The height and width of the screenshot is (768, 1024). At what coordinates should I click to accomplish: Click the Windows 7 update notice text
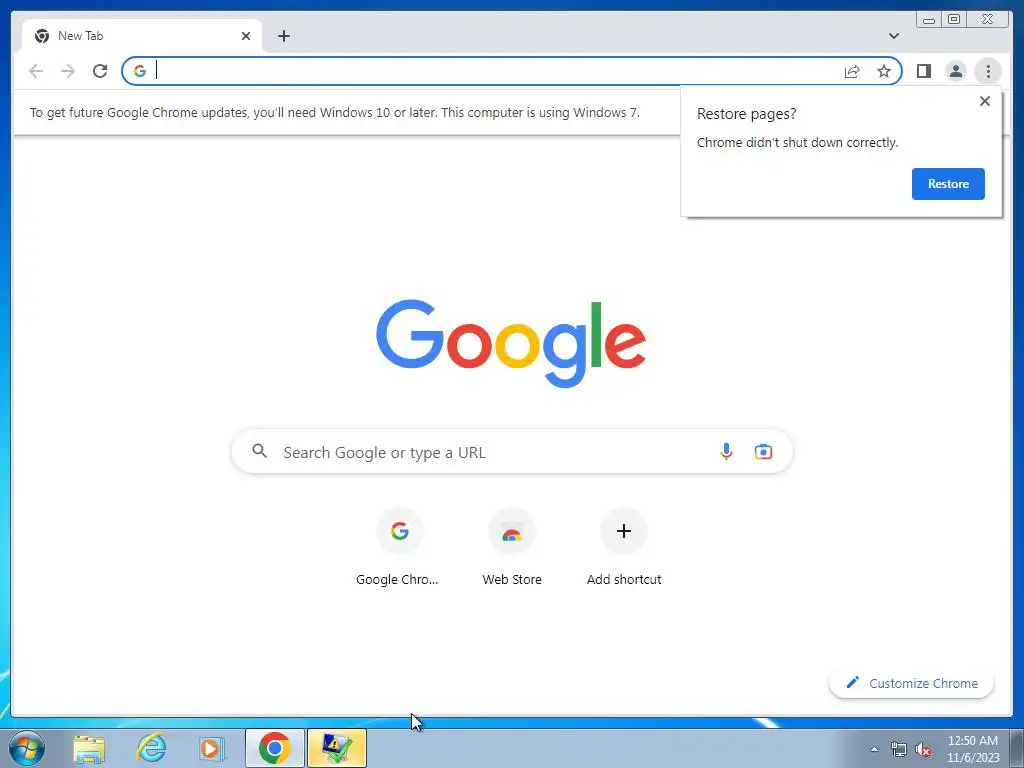click(334, 112)
